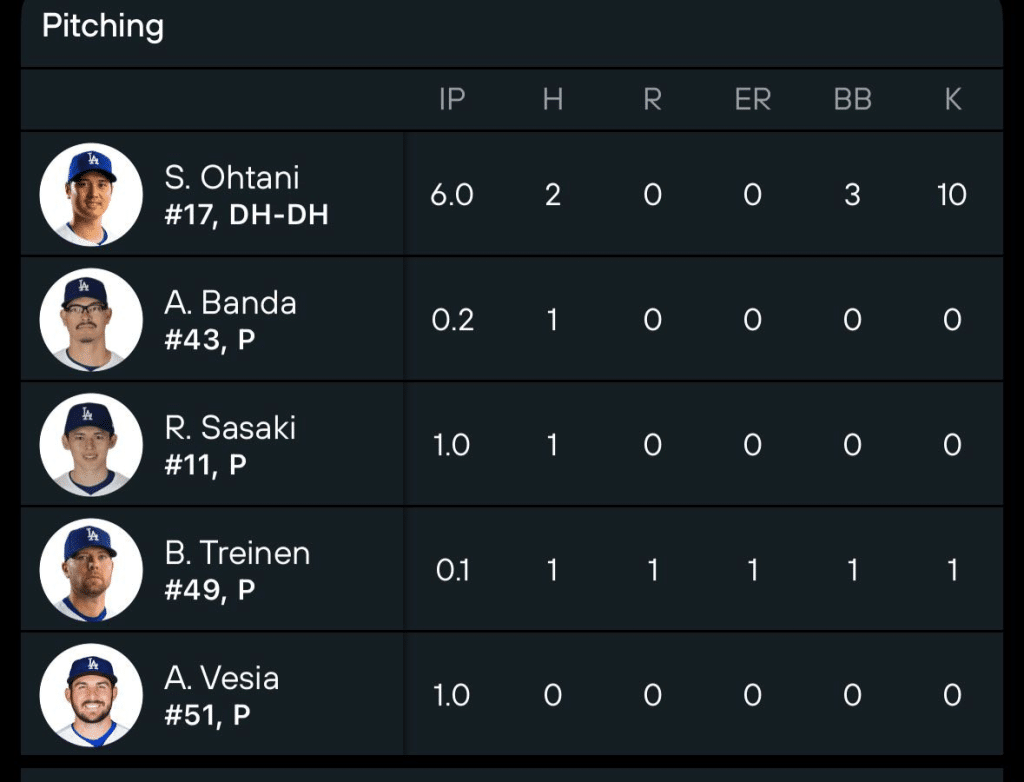Collapse the Pitching section header

(x=102, y=27)
